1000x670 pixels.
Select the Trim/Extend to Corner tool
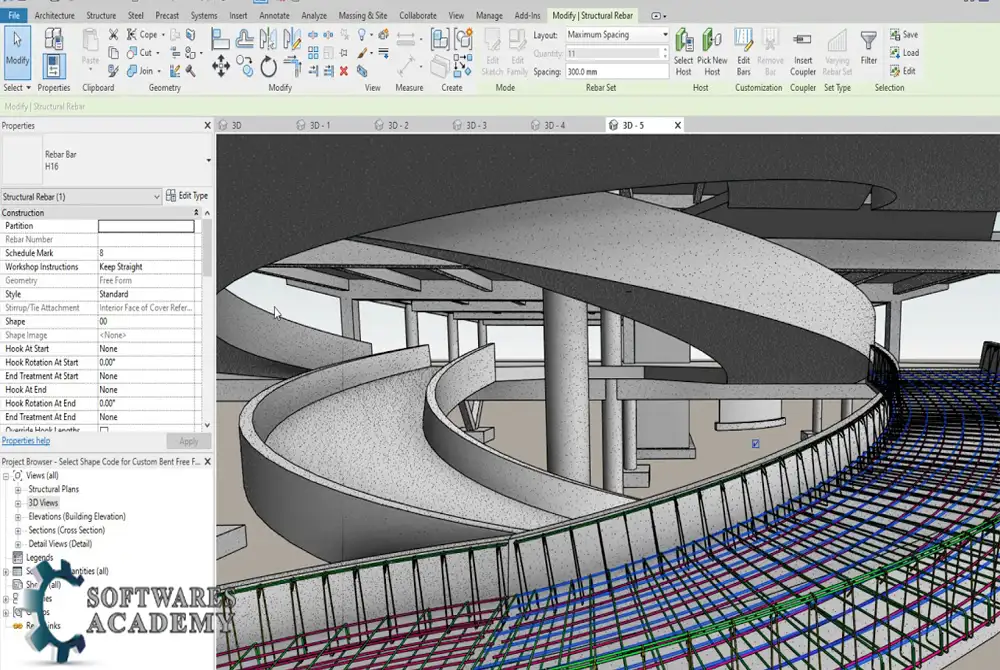[292, 66]
